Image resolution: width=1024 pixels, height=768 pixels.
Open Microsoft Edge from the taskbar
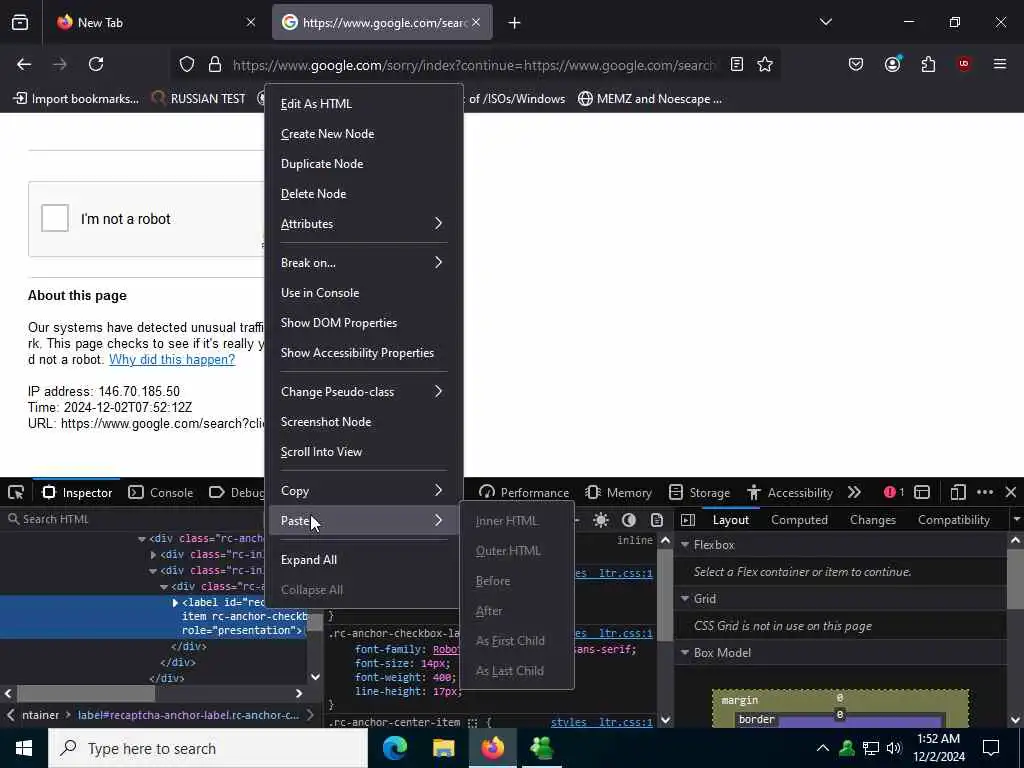tap(394, 748)
